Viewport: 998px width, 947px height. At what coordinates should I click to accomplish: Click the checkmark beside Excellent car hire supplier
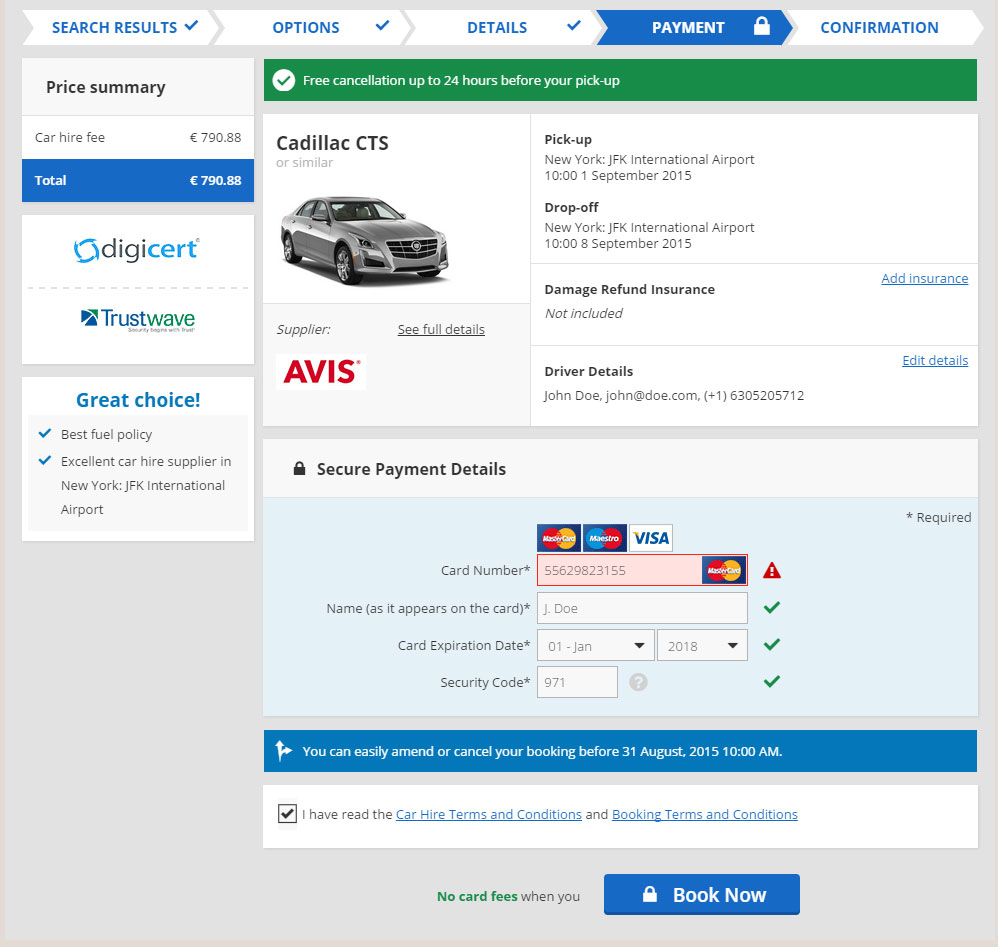click(45, 460)
